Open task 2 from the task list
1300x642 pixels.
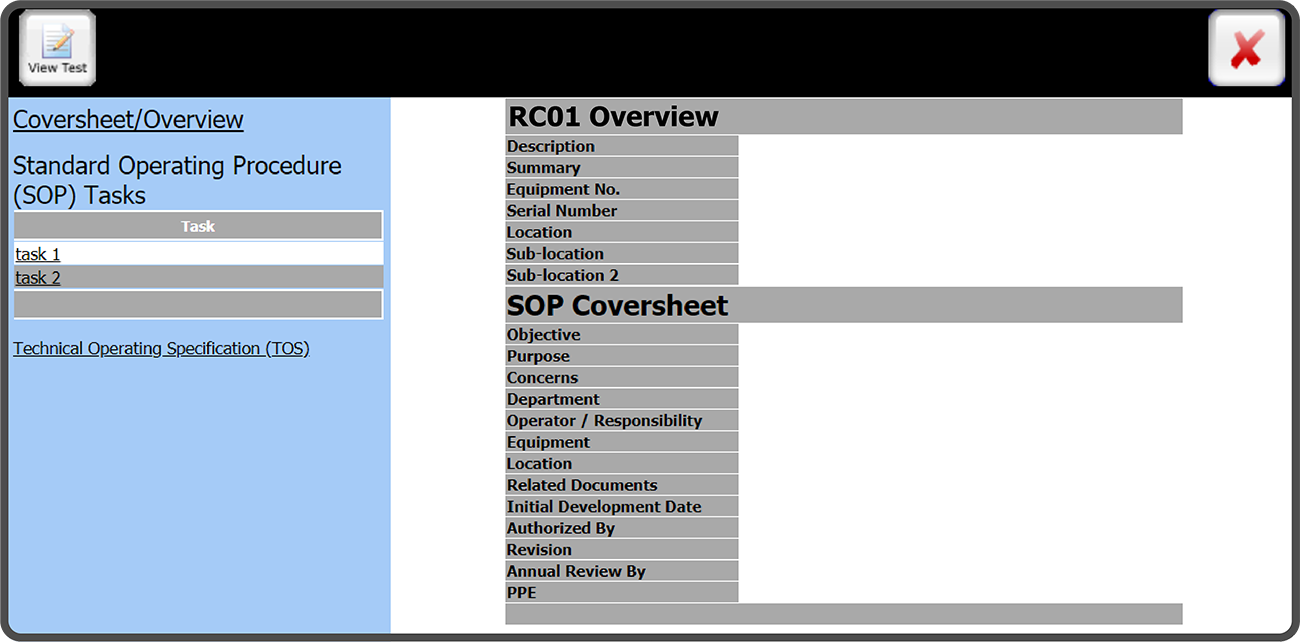pos(38,277)
